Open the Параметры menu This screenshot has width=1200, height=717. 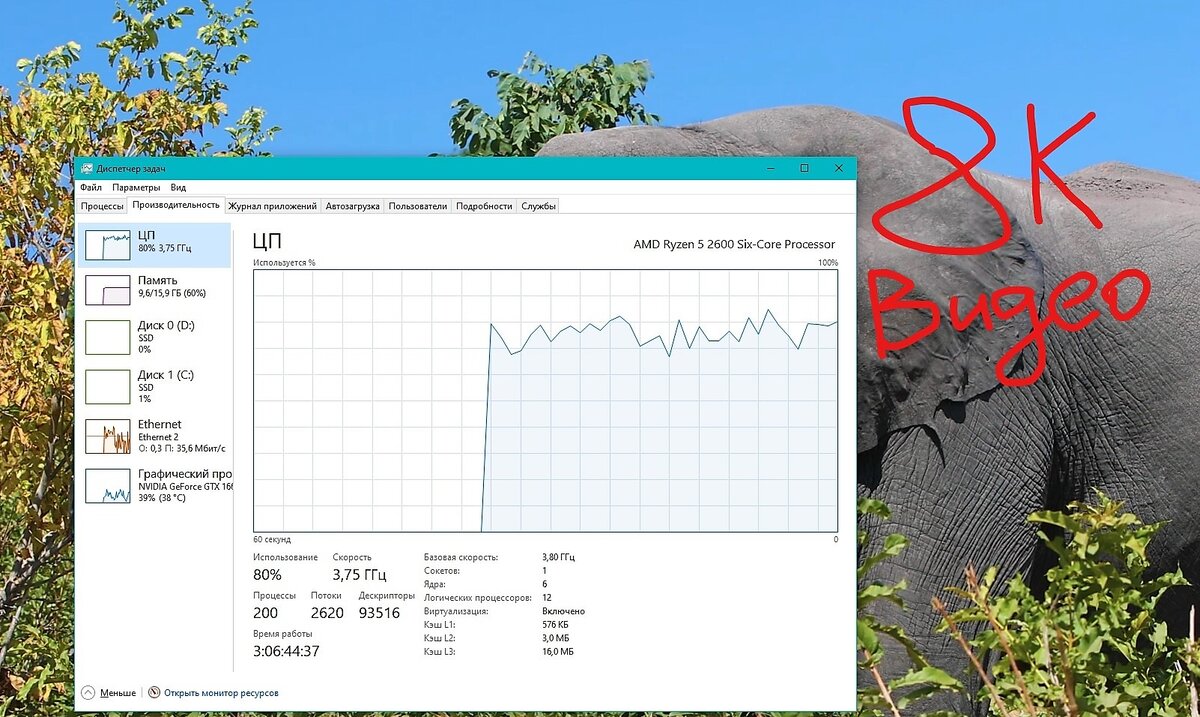coord(136,187)
